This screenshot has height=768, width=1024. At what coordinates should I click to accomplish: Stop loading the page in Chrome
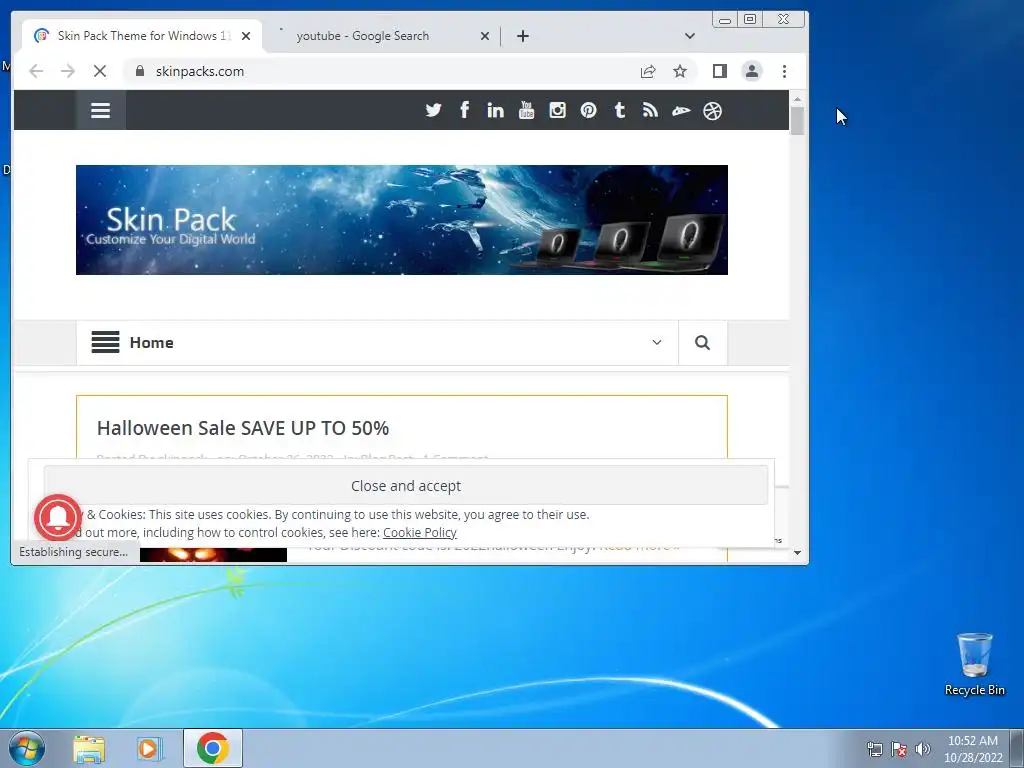tap(100, 71)
